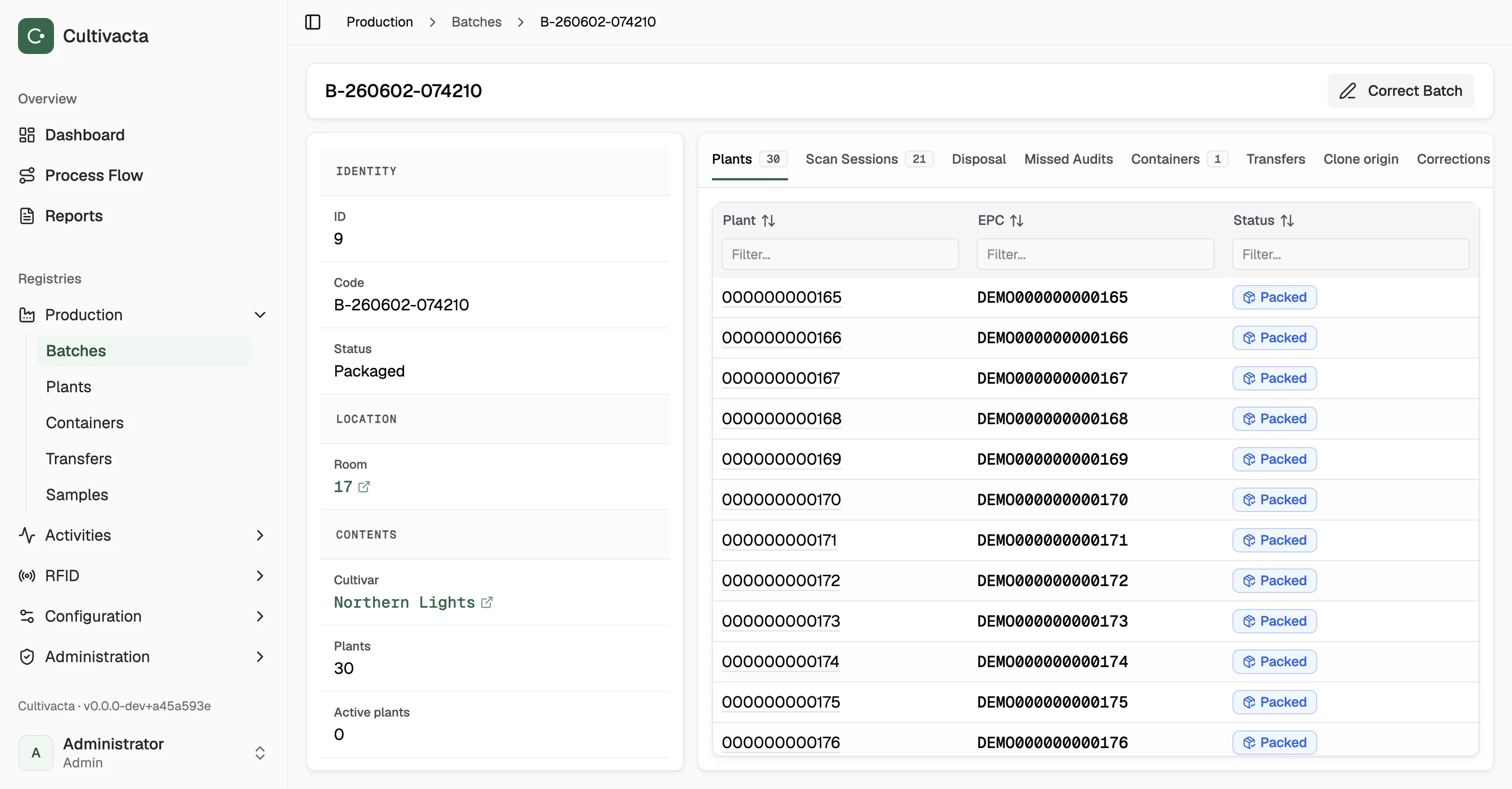The width and height of the screenshot is (1512, 789).
Task: Open sidebar Containers registry item
Action: 85,423
